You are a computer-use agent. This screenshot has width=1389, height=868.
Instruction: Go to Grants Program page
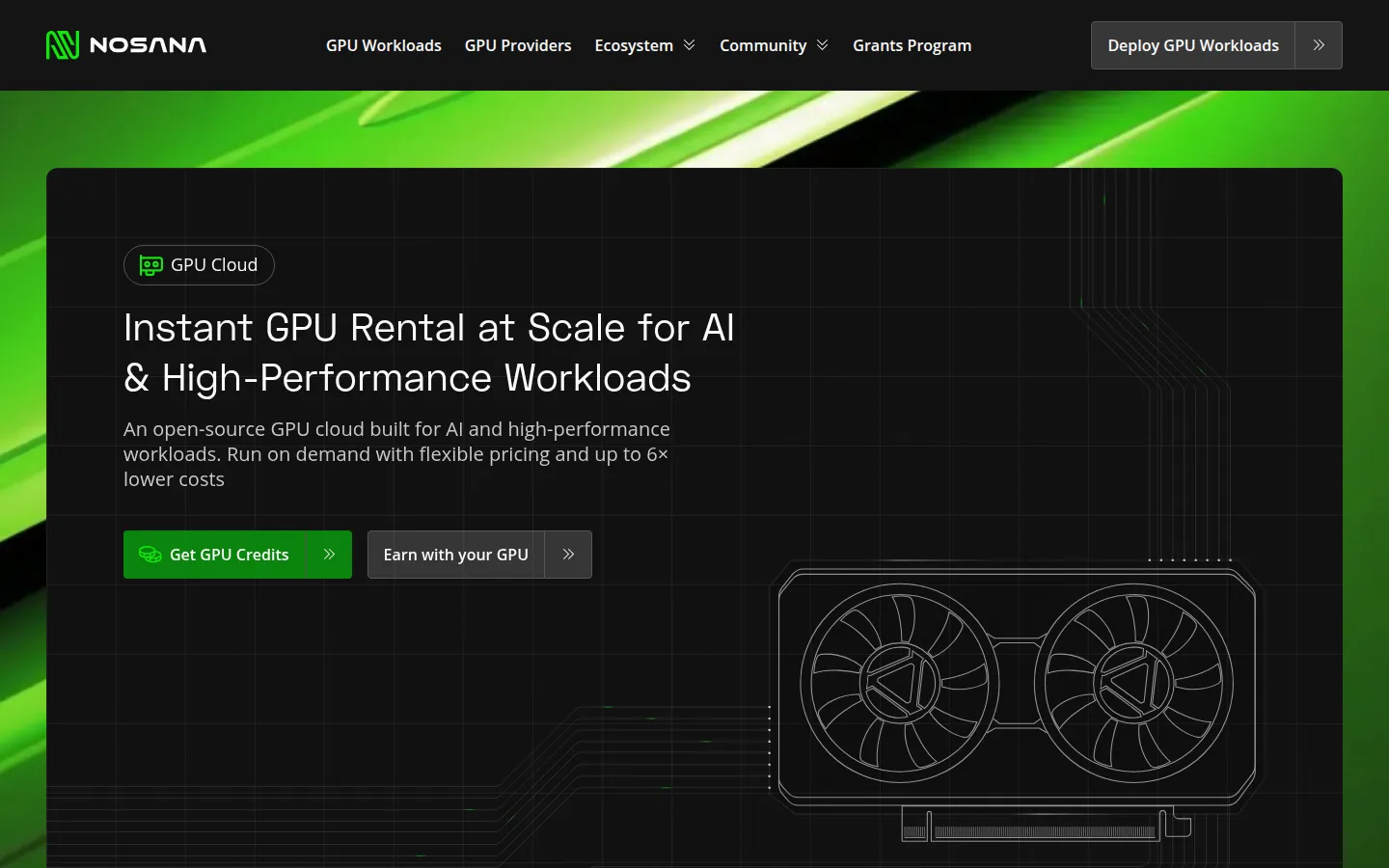pyautogui.click(x=912, y=45)
